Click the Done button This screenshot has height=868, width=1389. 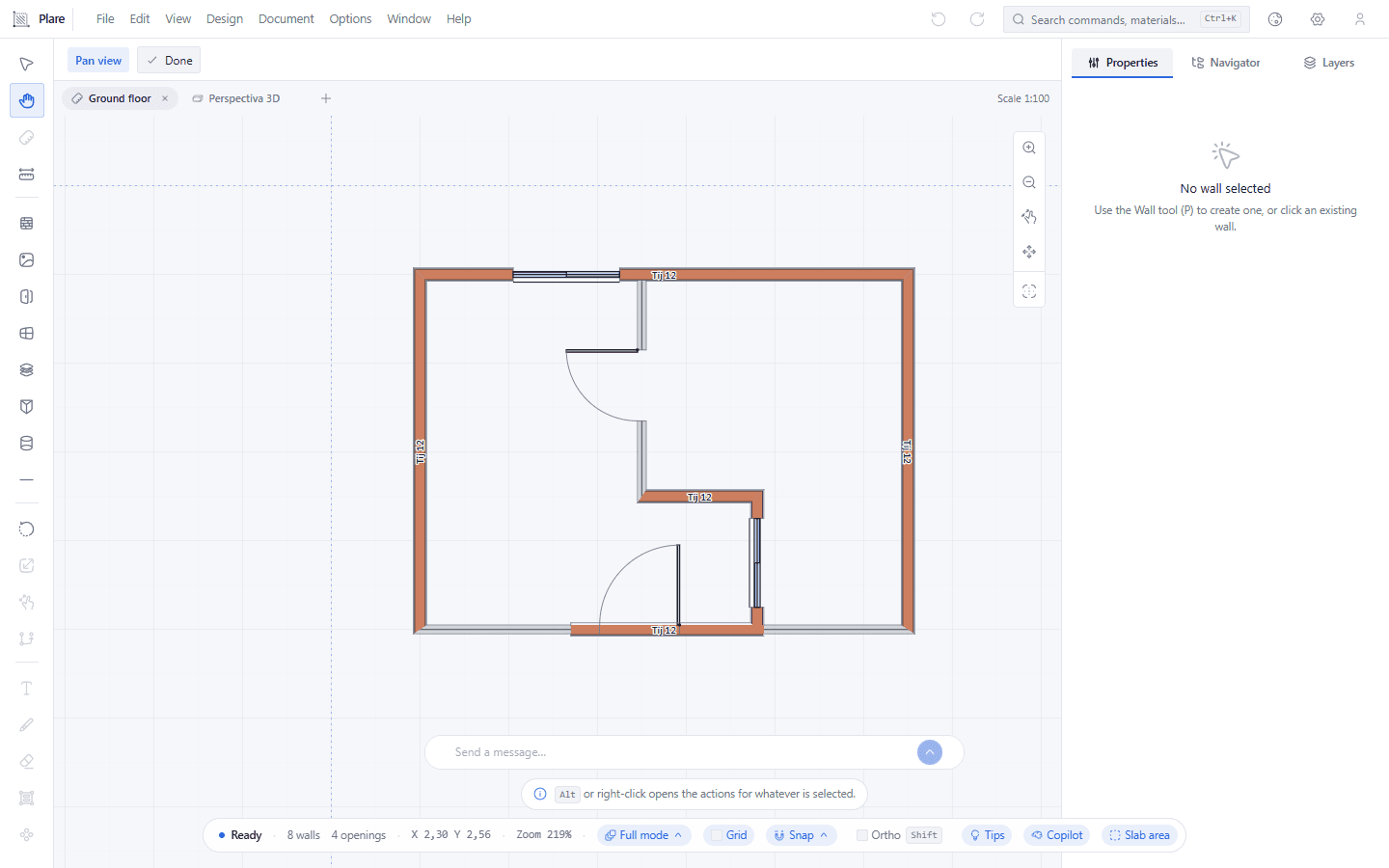(169, 61)
